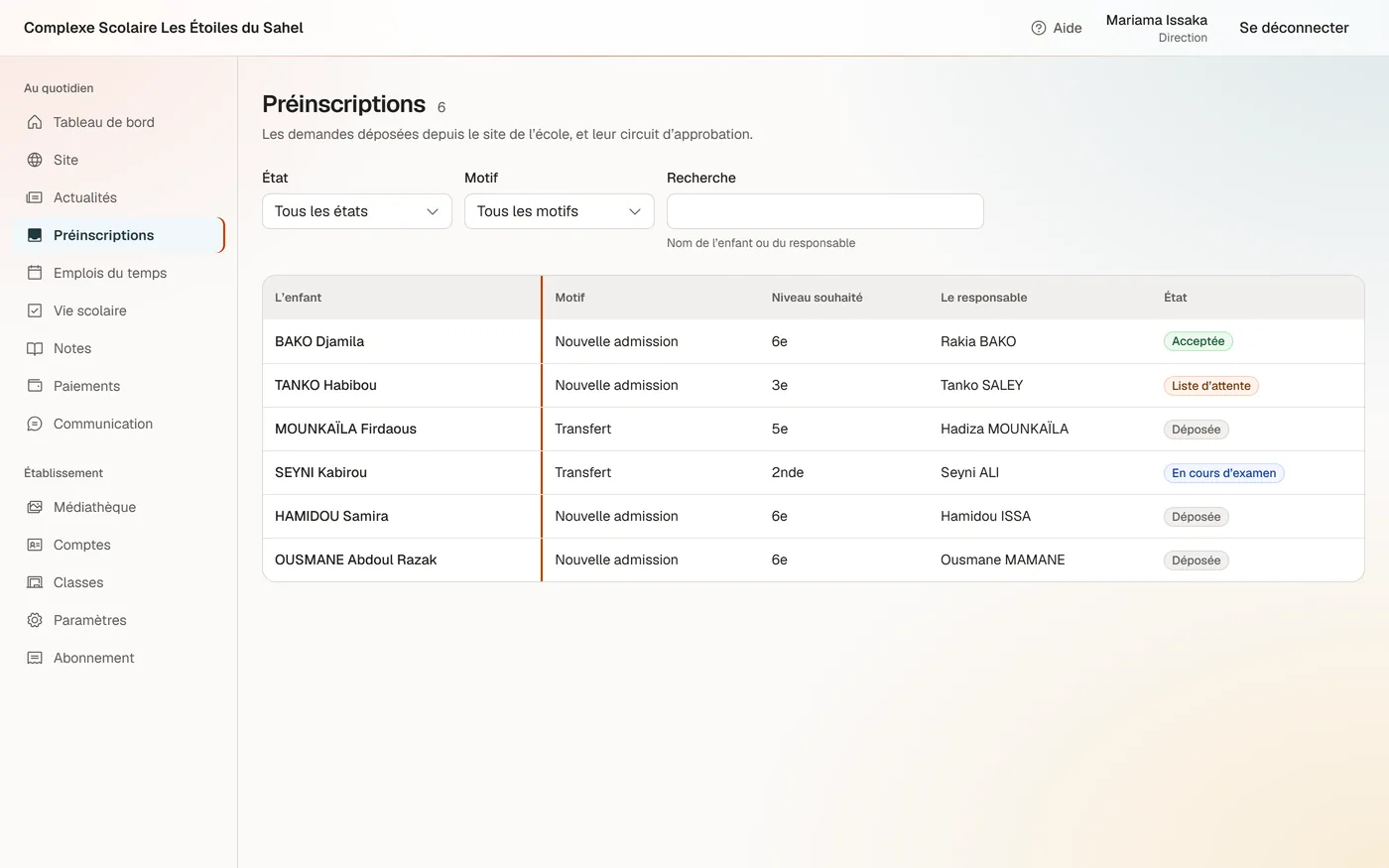Viewport: 1389px width, 868px height.
Task: Click the Liste d'attente status badge
Action: [x=1211, y=386]
